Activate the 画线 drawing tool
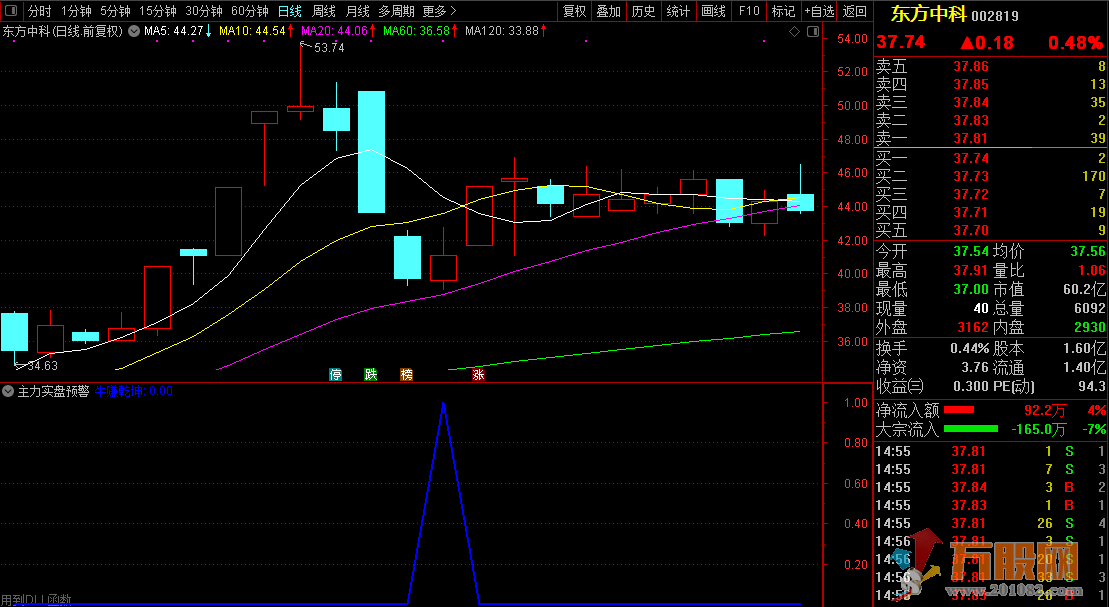The height and width of the screenshot is (607, 1109). click(x=713, y=11)
